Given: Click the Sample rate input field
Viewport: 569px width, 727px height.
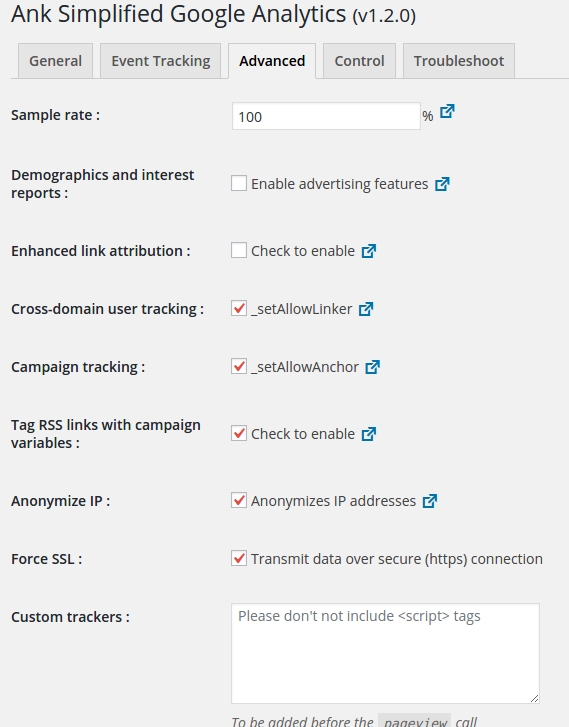Looking at the screenshot, I should click(326, 116).
